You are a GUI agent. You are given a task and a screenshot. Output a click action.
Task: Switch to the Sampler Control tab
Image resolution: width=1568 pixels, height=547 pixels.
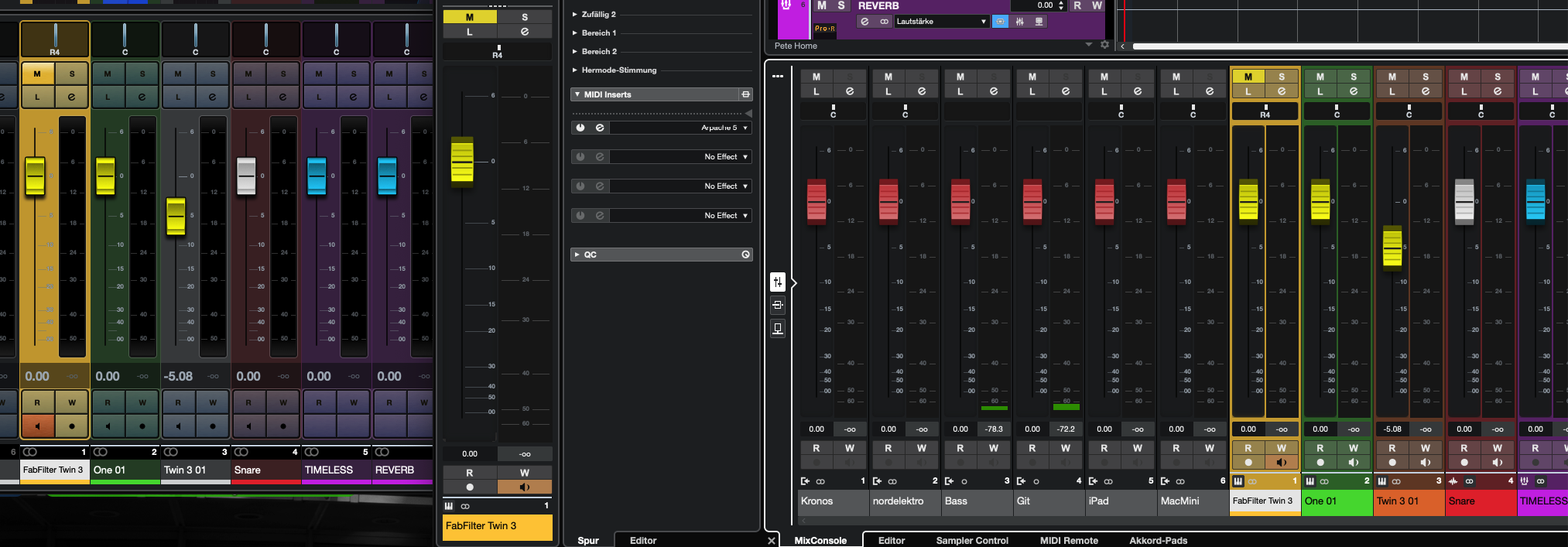(x=971, y=540)
